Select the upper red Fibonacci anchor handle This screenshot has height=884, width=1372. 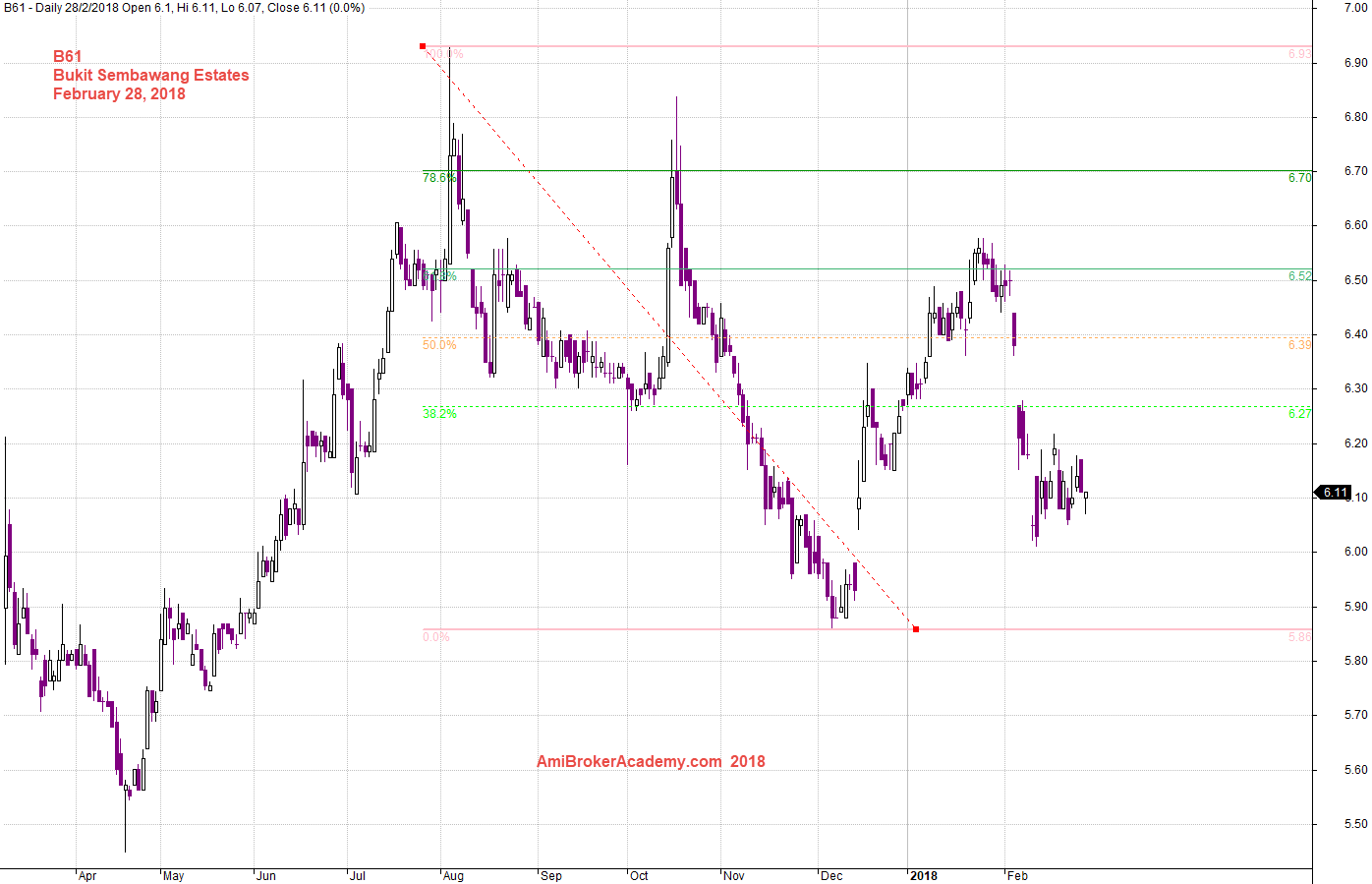click(x=423, y=46)
